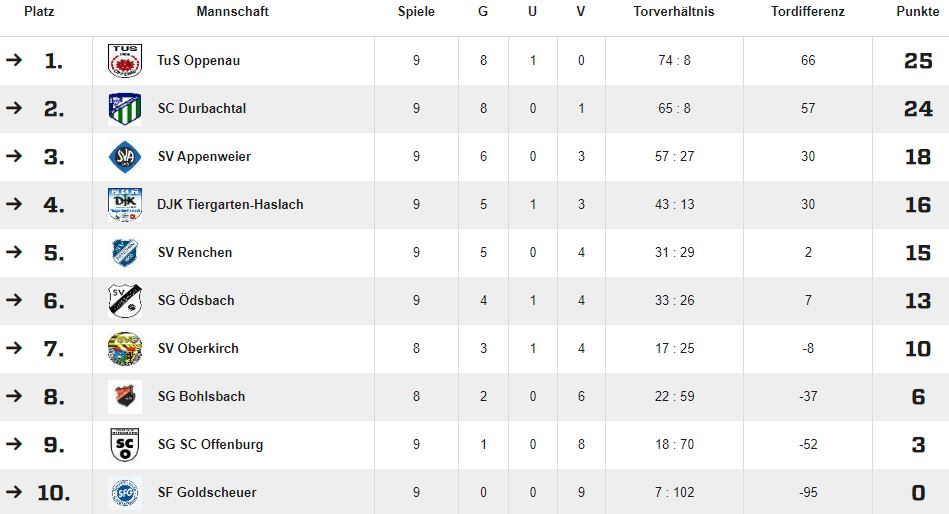Image resolution: width=949 pixels, height=514 pixels.
Task: Select the SG Bohlsbach orange-black logo
Action: click(x=125, y=397)
